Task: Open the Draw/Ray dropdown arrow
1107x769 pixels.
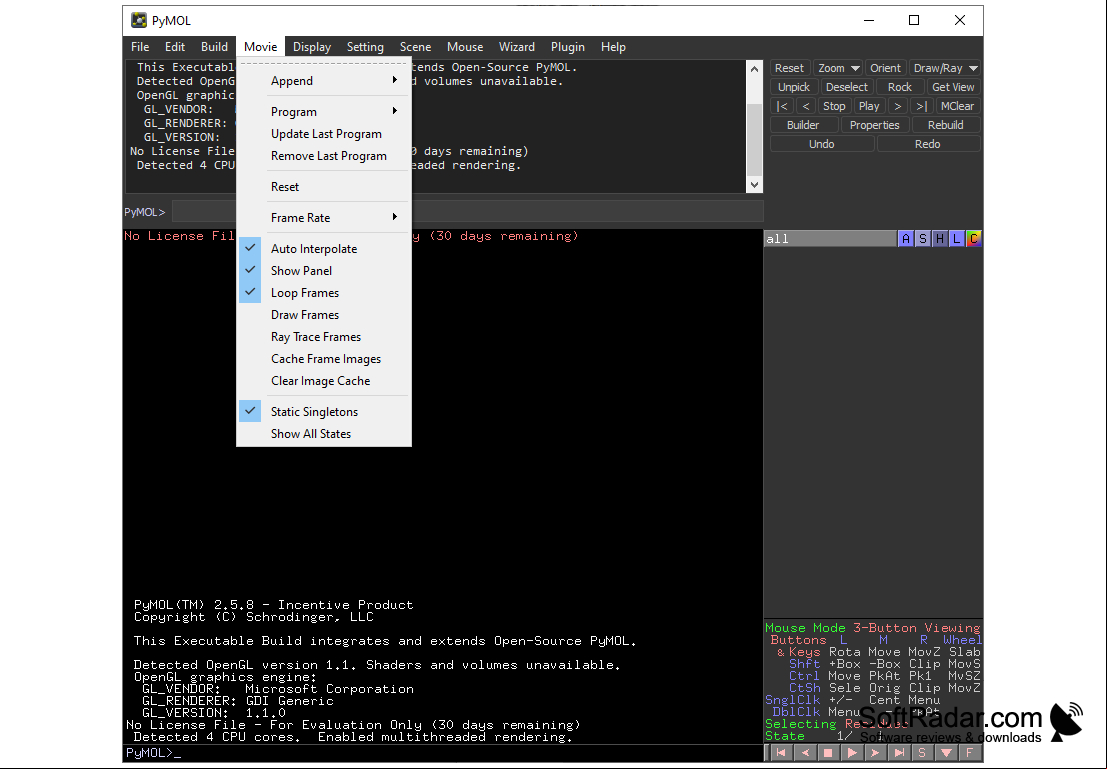Action: coord(973,68)
